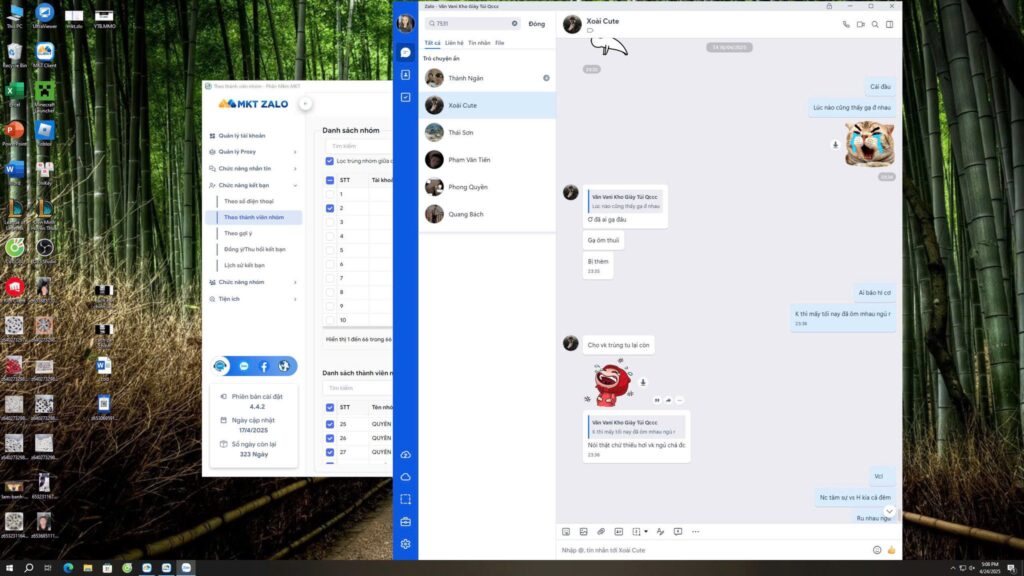Toggle the 'Lọc trùng nhóm' checkbox
Image resolution: width=1024 pixels, height=576 pixels.
[x=330, y=161]
